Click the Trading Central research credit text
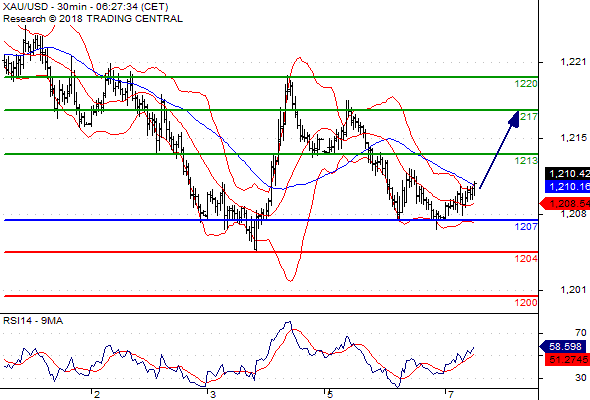This screenshot has height=400, width=590. [x=93, y=19]
